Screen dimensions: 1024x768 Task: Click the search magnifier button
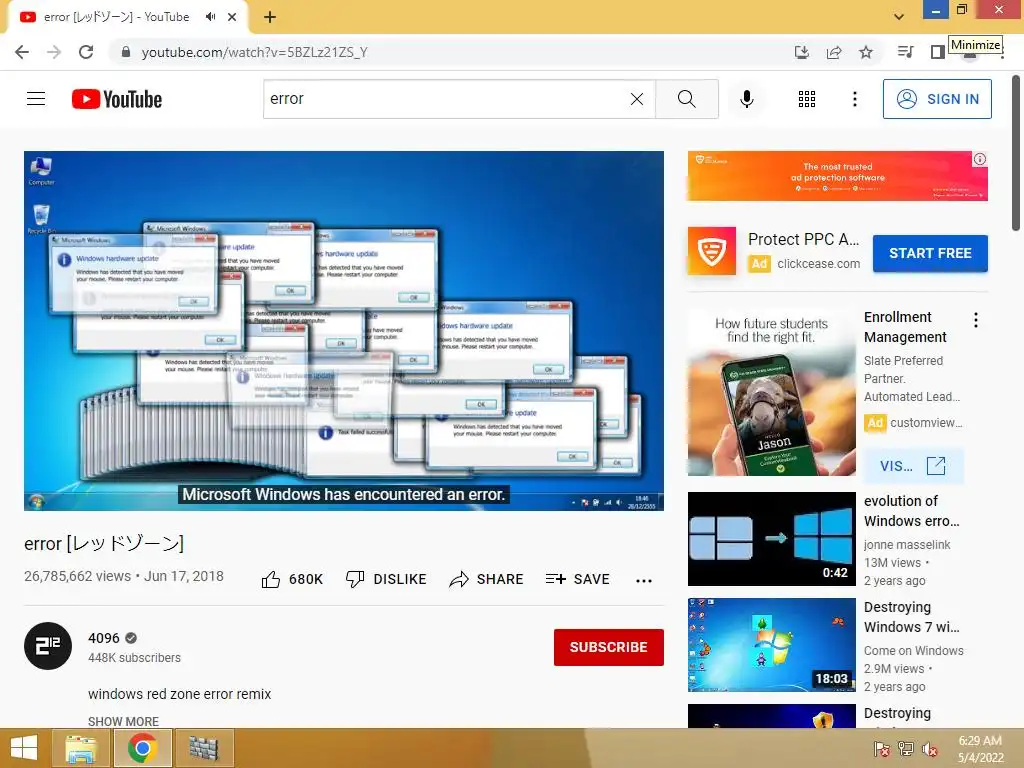[x=686, y=99]
